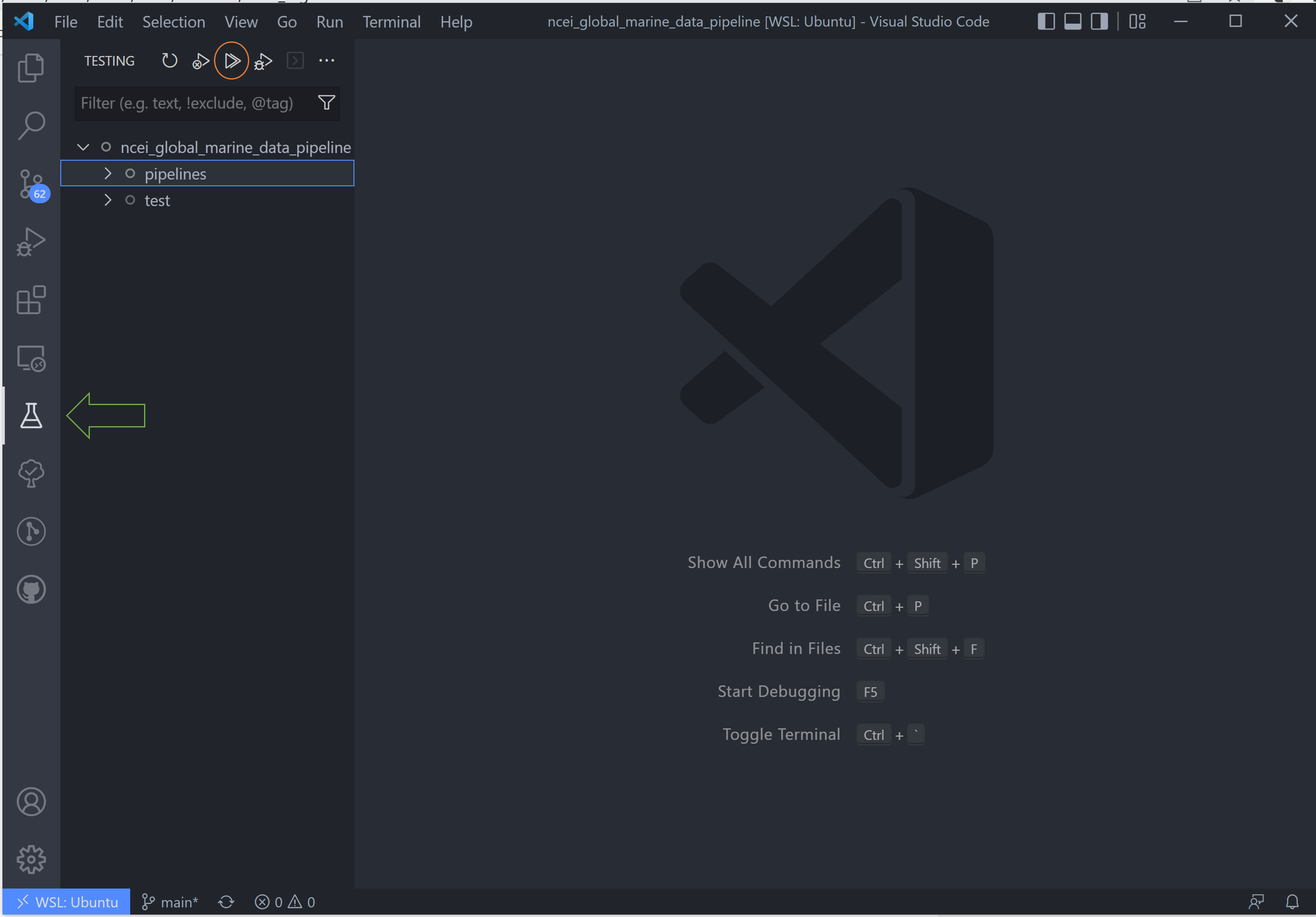The height and width of the screenshot is (917, 1316).
Task: Click the Find in Files label
Action: point(796,648)
